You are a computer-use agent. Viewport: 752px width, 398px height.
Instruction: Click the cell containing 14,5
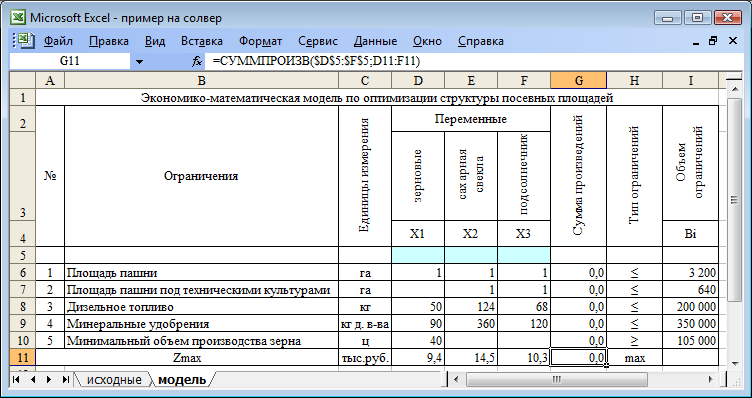471,358
